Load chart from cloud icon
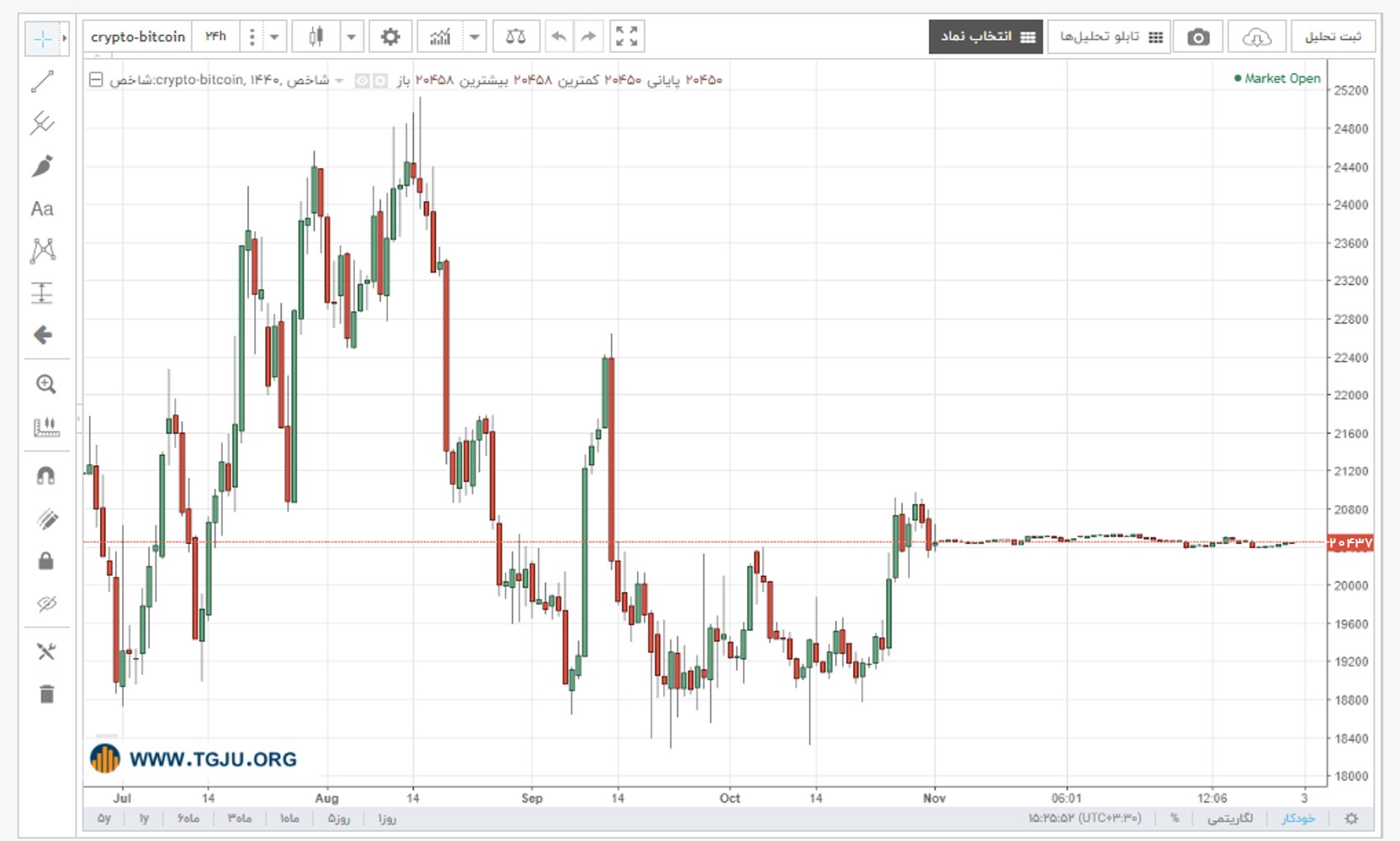Screen dimensions: 1400x841 click(1256, 37)
